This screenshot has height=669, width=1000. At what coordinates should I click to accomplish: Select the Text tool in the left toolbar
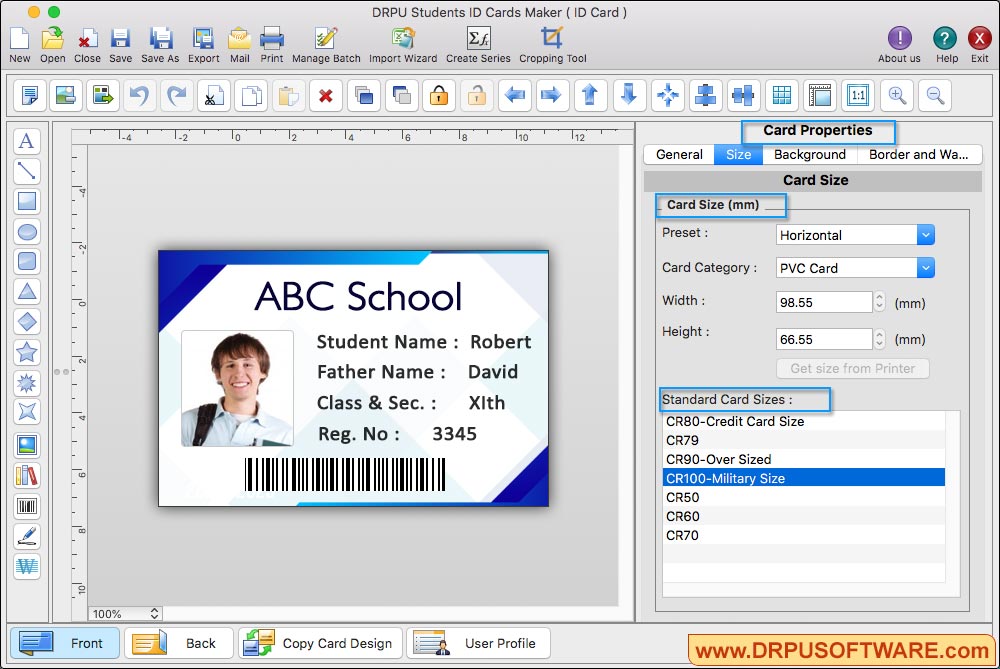click(27, 141)
